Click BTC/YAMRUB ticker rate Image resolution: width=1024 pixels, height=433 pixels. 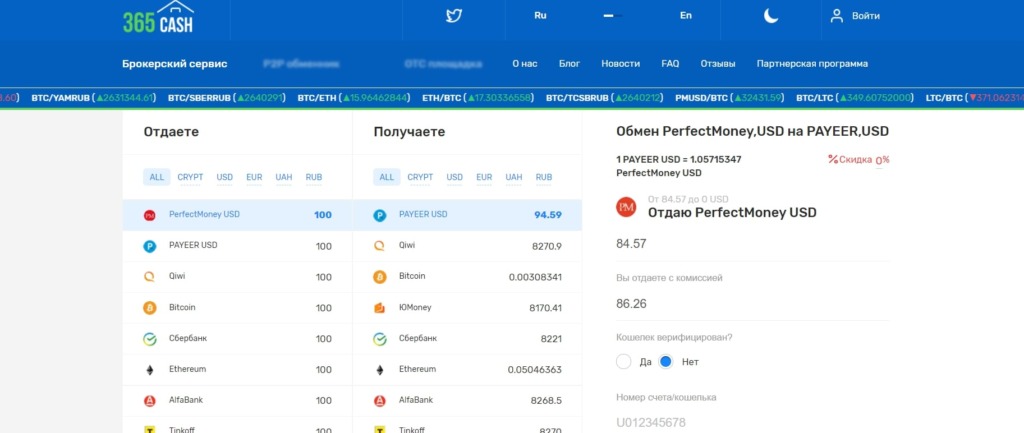(94, 98)
